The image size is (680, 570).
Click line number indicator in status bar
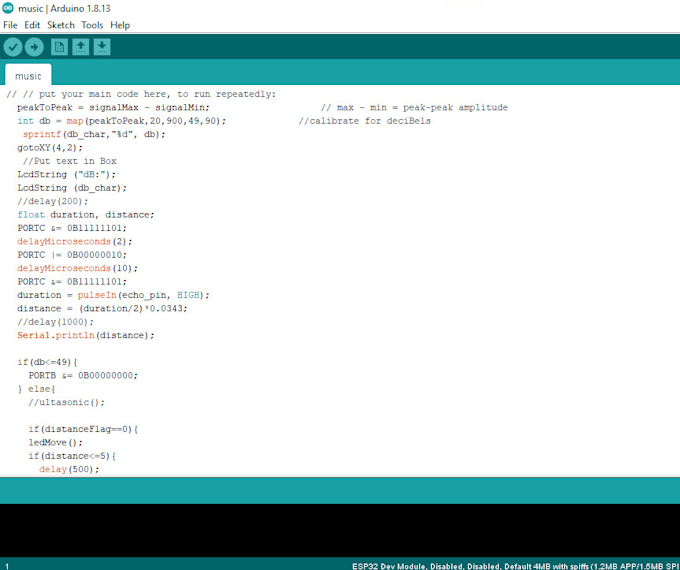7,565
